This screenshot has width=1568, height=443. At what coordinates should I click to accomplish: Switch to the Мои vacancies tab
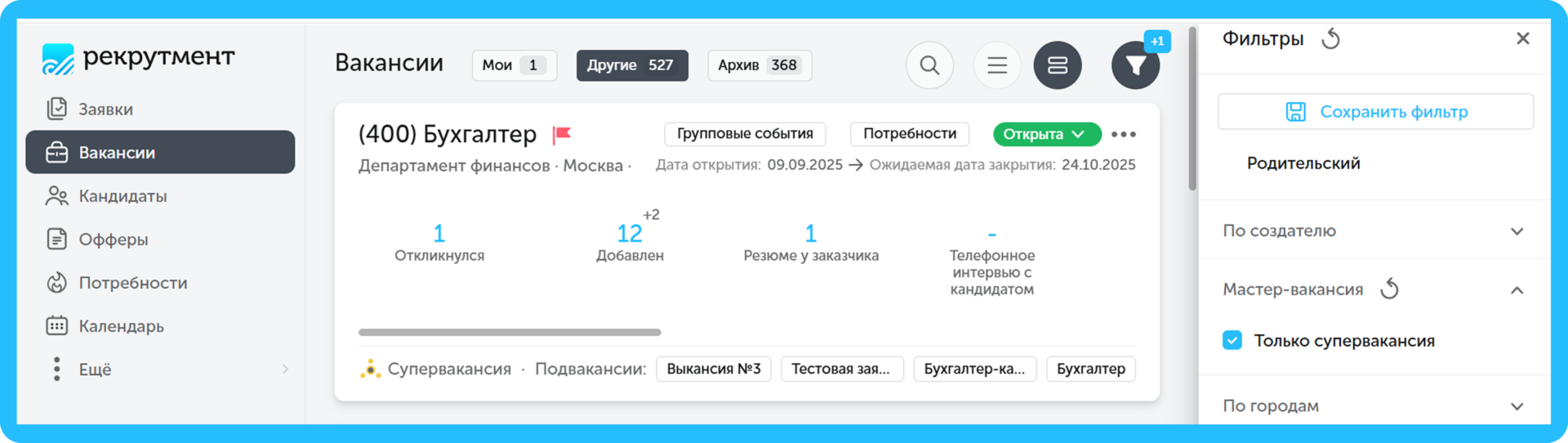514,65
